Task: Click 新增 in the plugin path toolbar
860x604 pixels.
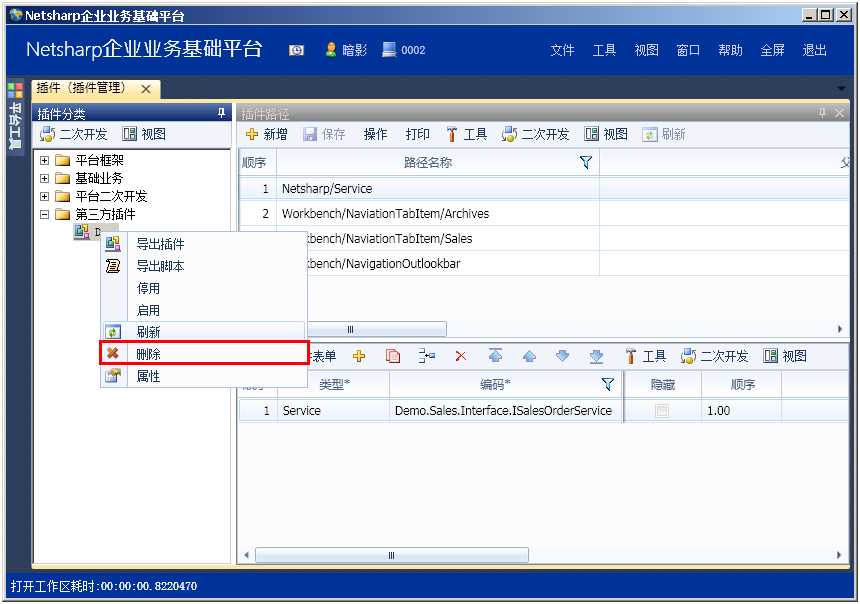Action: 267,134
